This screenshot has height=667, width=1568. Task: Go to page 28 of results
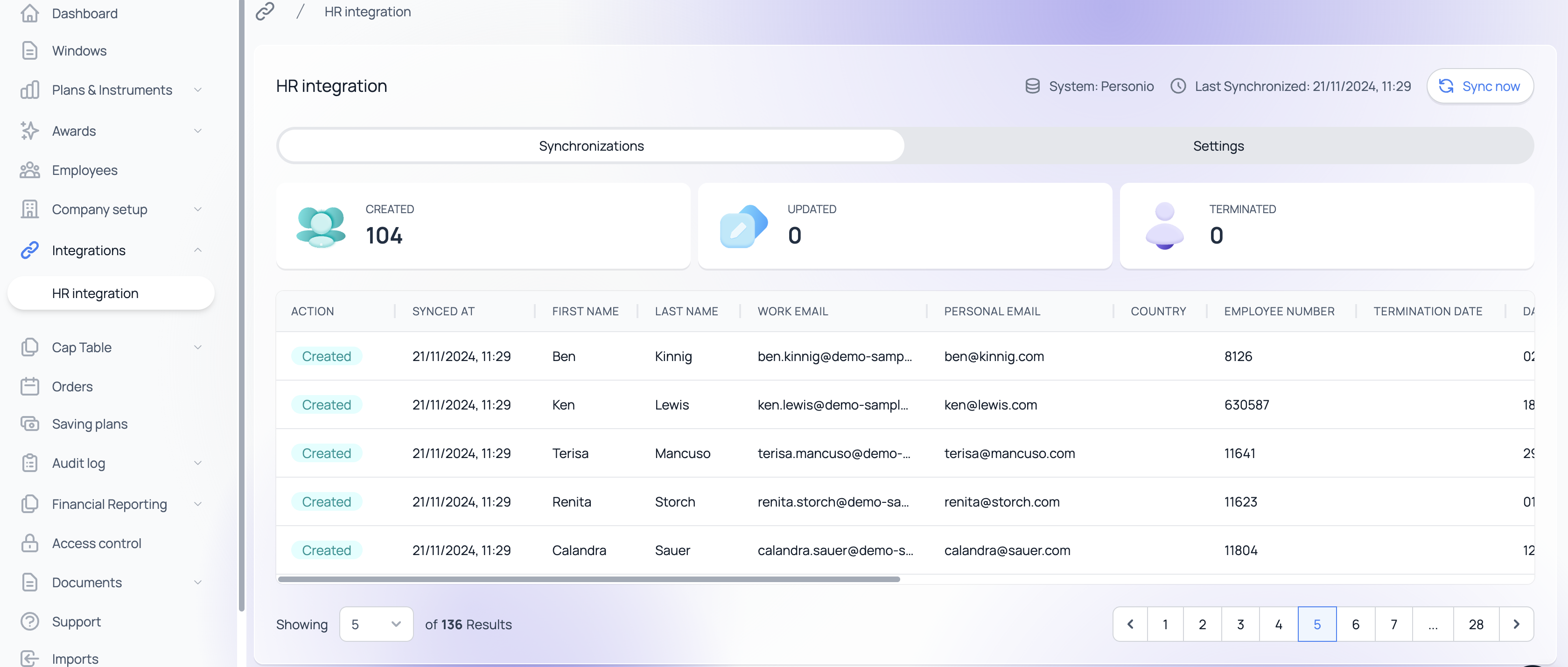pyautogui.click(x=1476, y=624)
